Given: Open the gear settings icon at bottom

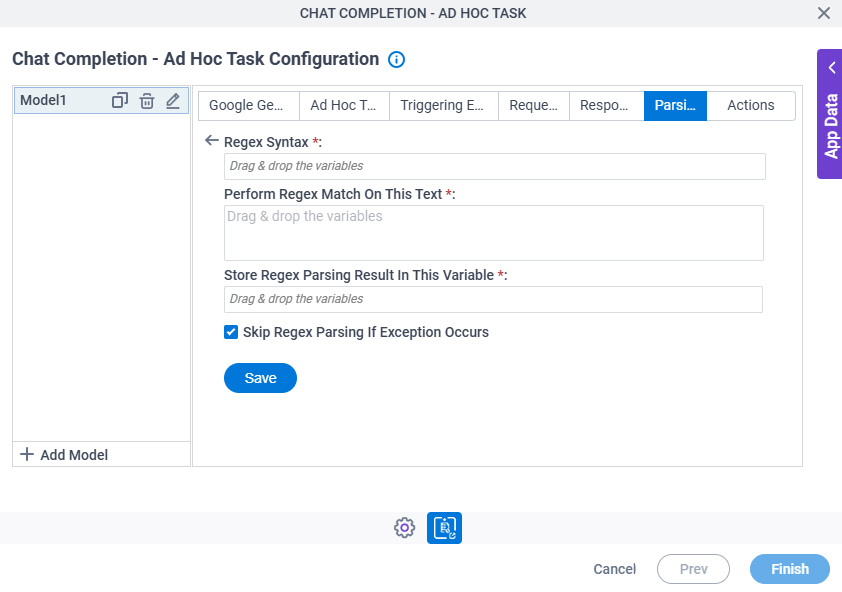Looking at the screenshot, I should [404, 528].
